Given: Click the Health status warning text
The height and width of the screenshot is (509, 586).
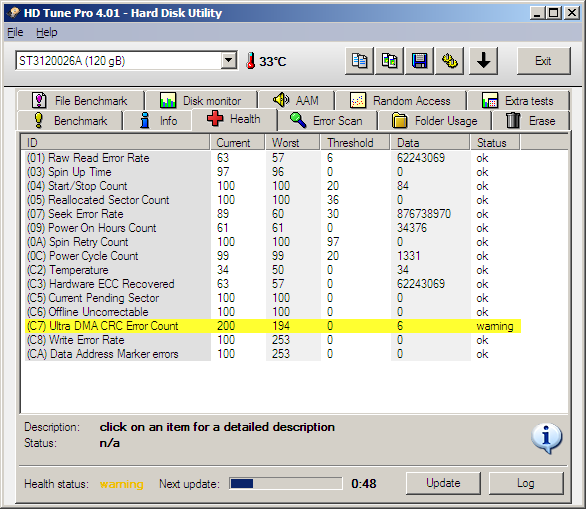Looking at the screenshot, I should tap(121, 484).
